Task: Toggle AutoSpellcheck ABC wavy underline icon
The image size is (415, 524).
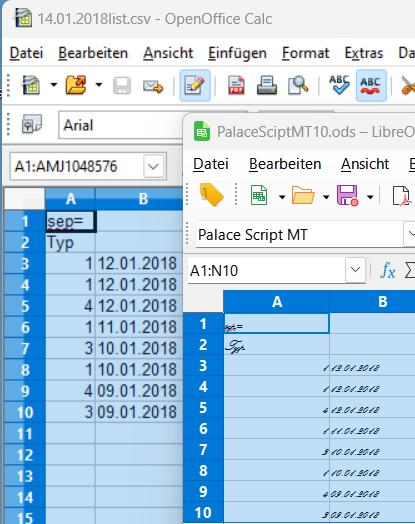Action: [371, 86]
